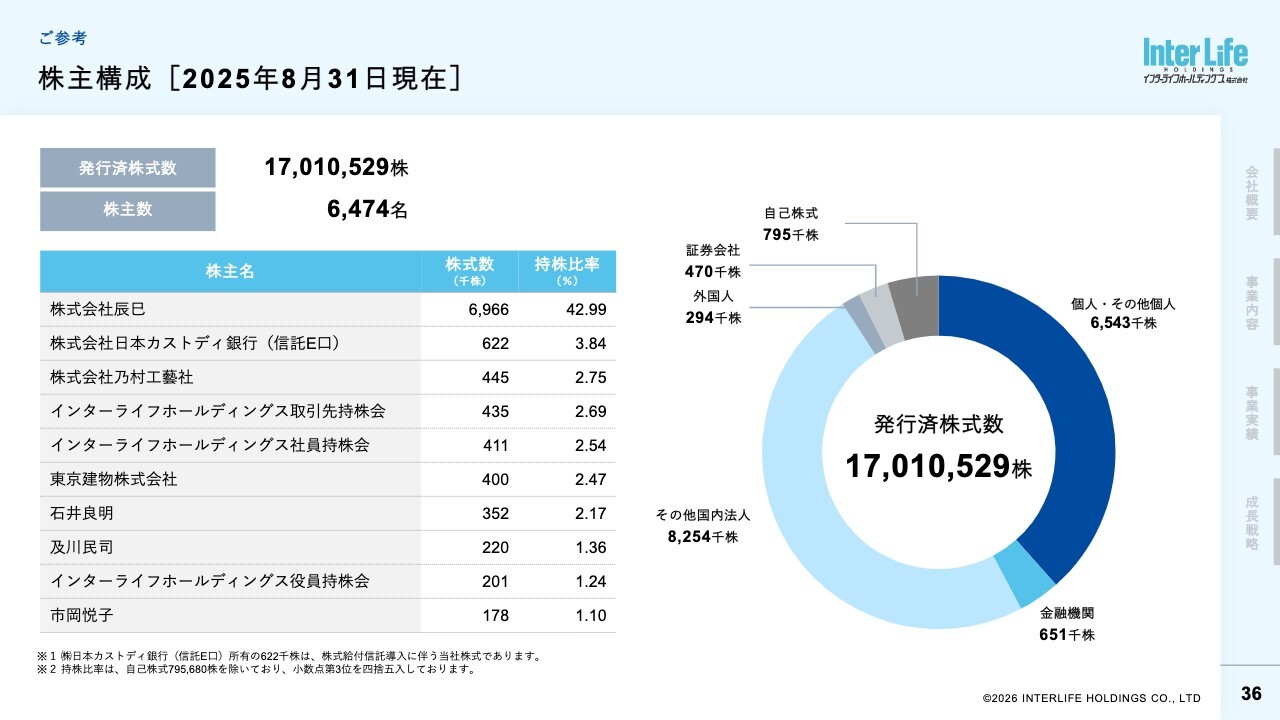
Task: Select the 株式会社辰巳 table row
Action: tap(328, 310)
